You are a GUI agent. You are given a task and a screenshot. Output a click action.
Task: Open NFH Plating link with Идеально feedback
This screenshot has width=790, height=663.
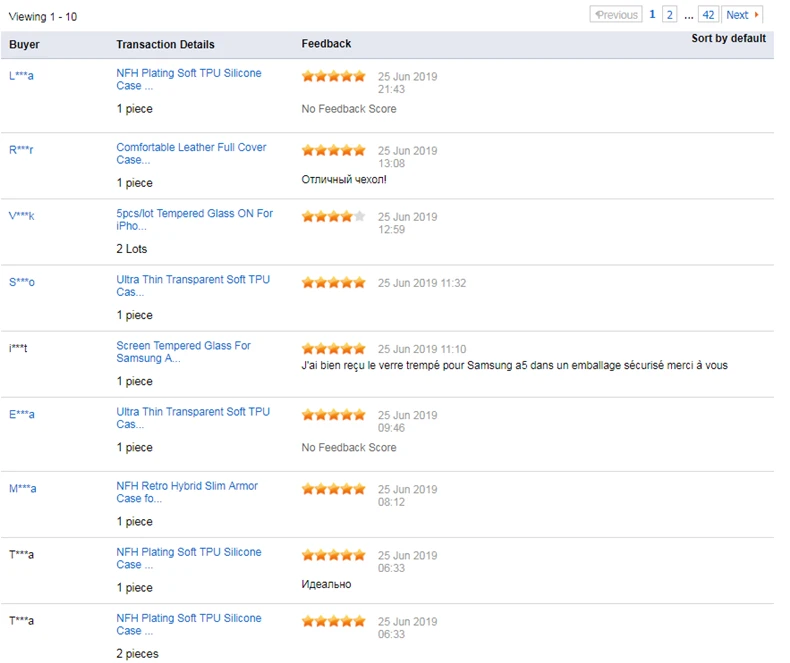pyautogui.click(x=188, y=558)
